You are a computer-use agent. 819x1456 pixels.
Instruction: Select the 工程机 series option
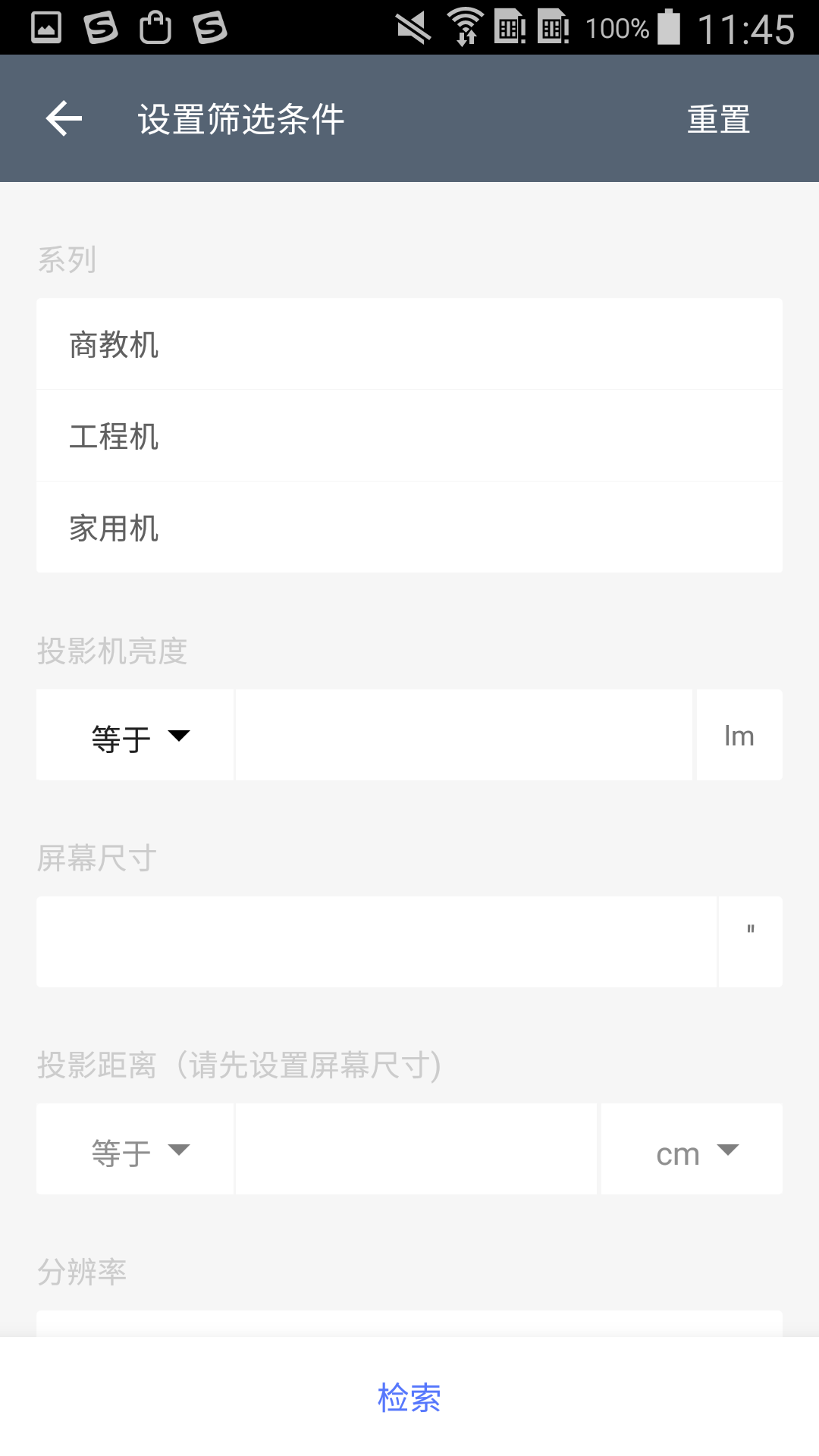click(409, 436)
